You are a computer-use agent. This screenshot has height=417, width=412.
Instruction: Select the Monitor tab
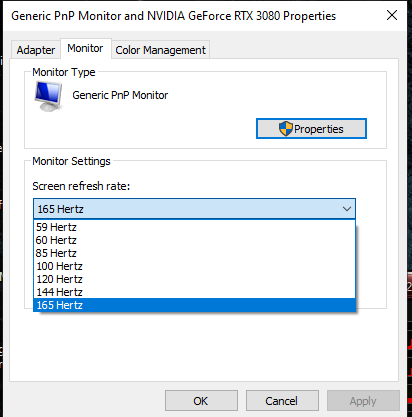click(x=85, y=49)
